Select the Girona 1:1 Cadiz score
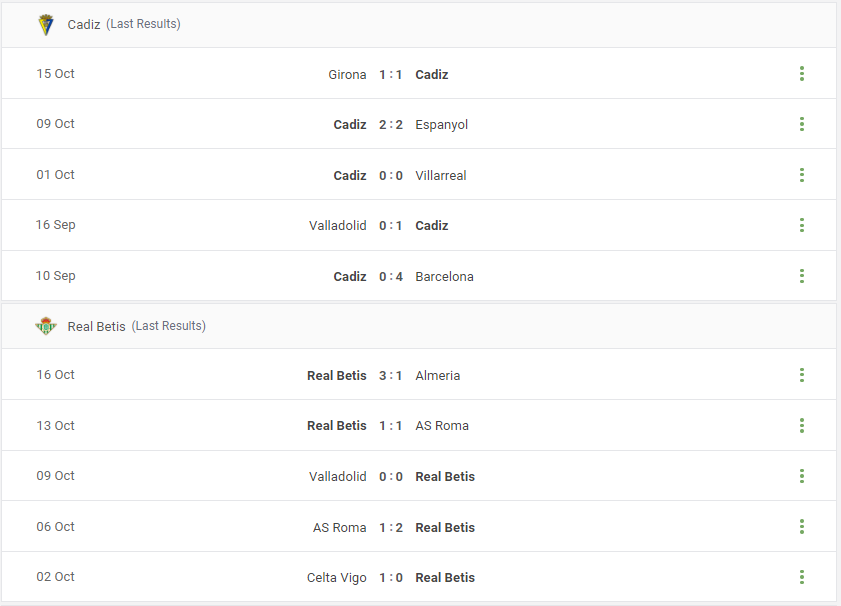Screen dimensions: 841x606 390,75
